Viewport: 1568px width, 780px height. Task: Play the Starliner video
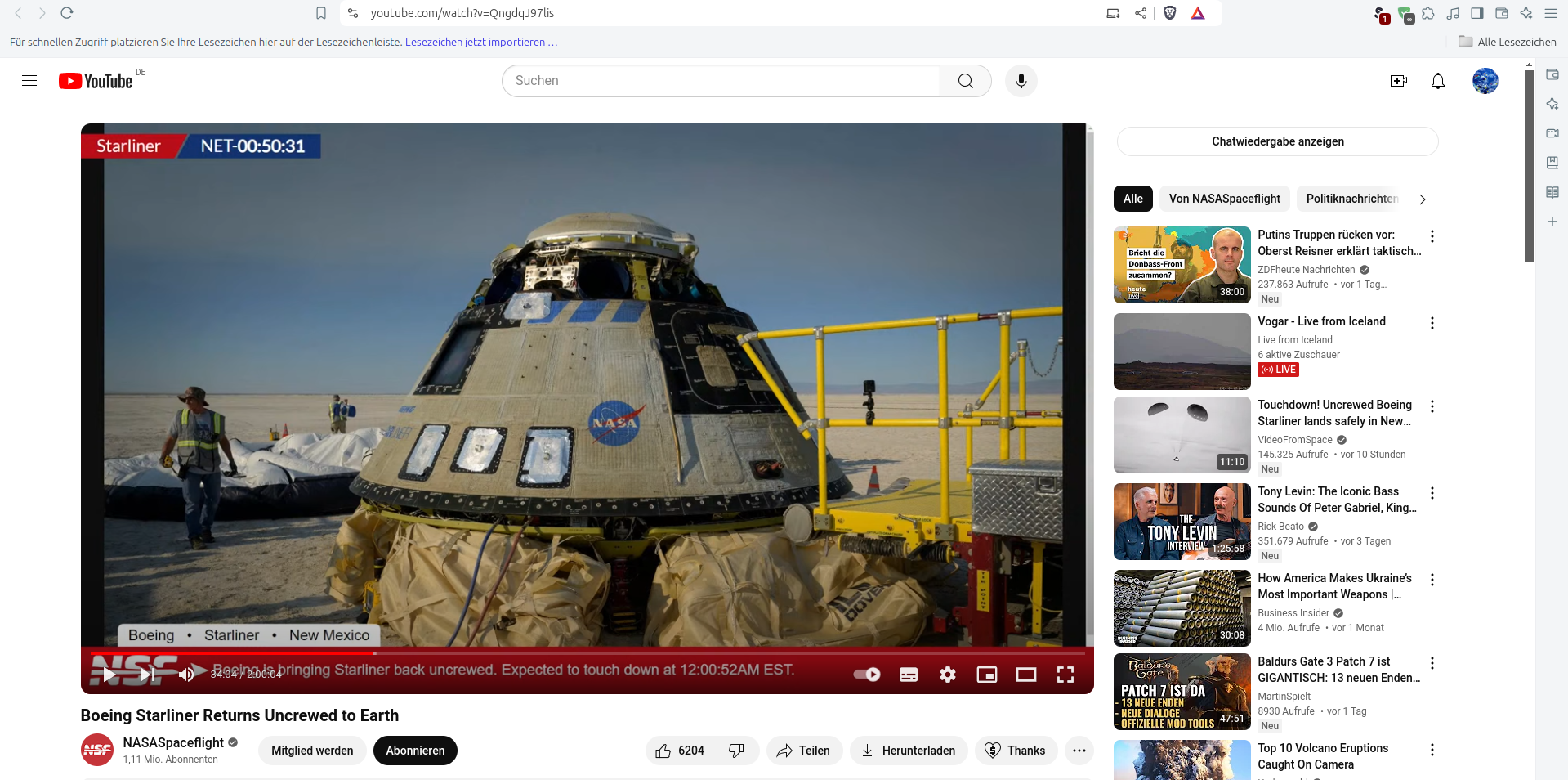pyautogui.click(x=109, y=675)
